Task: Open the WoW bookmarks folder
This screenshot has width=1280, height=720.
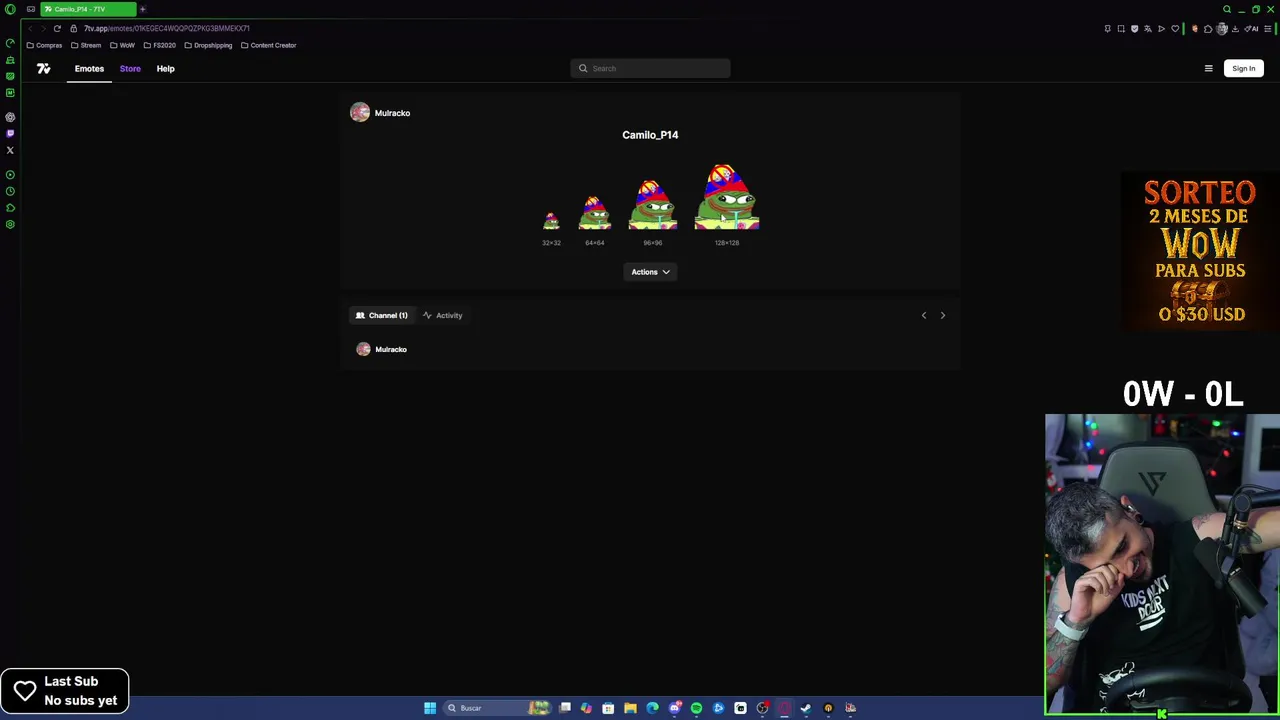Action: pyautogui.click(x=122, y=45)
